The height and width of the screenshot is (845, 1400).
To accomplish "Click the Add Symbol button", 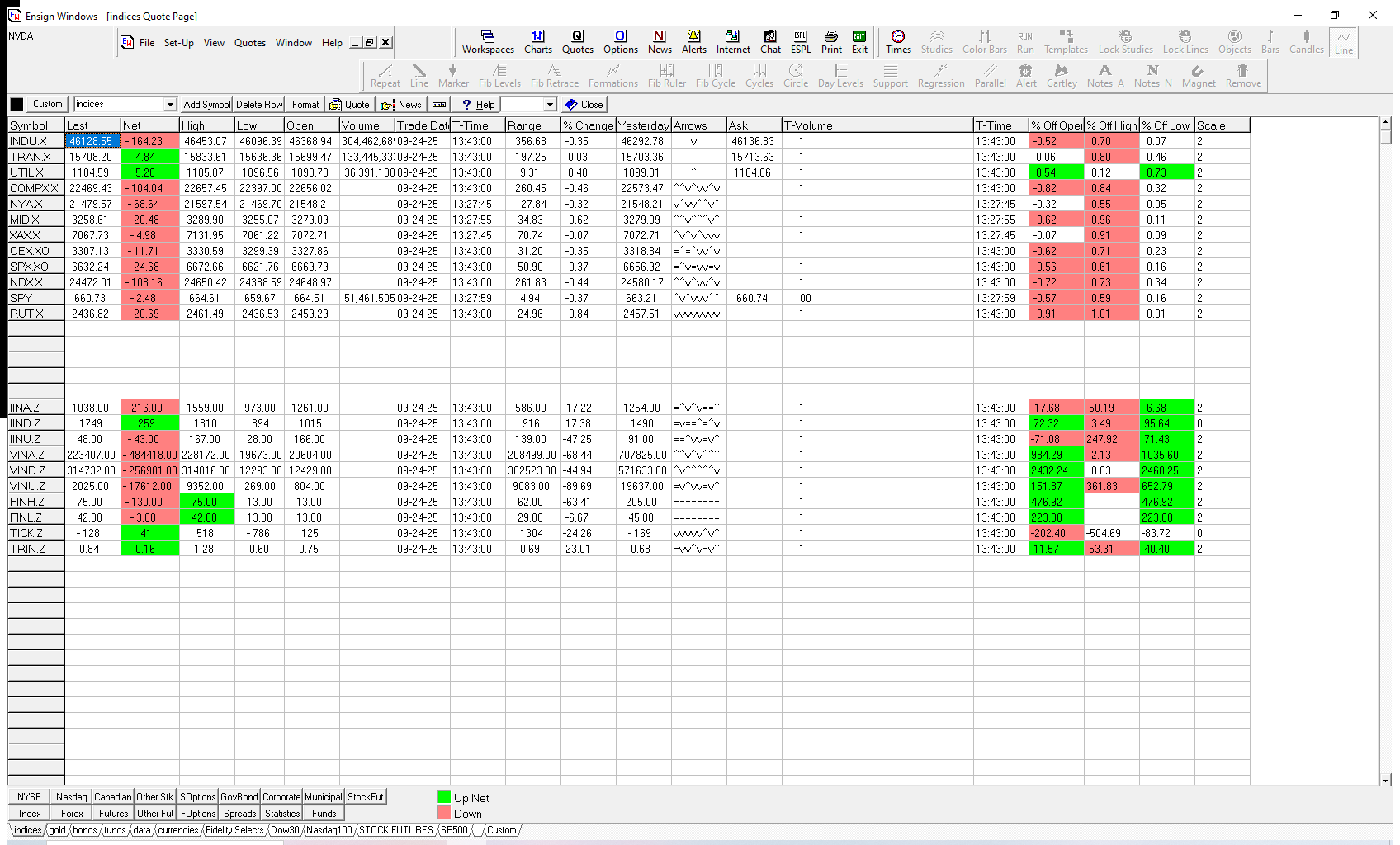I will (206, 105).
